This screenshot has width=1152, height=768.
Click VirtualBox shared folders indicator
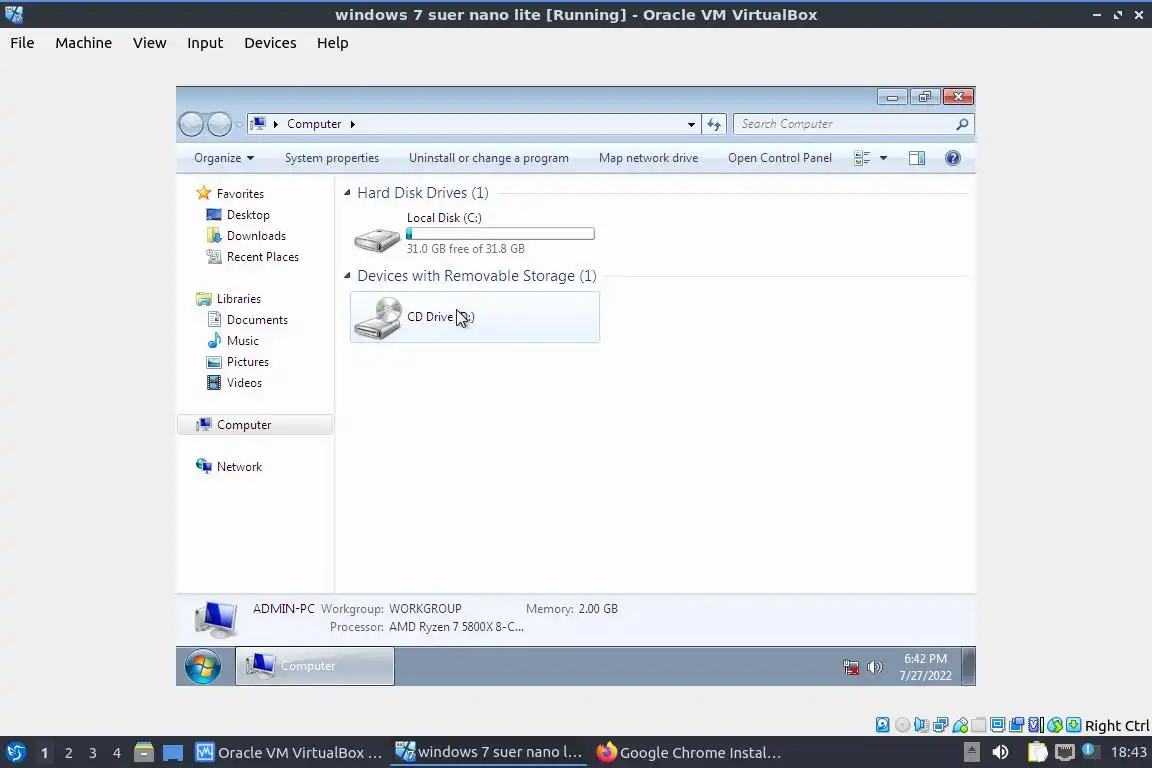click(x=979, y=725)
